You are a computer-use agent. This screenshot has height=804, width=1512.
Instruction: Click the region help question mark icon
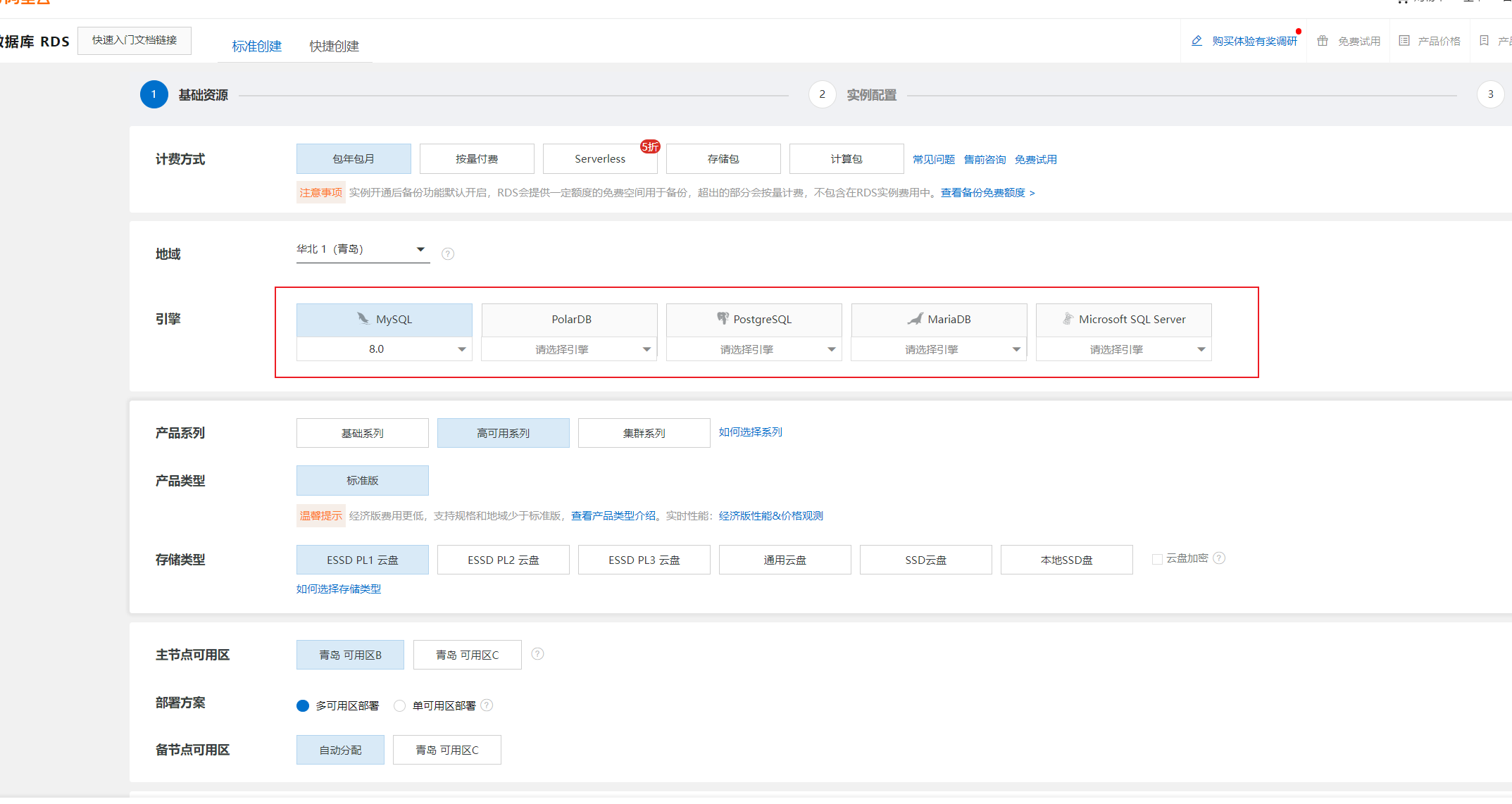point(448,253)
